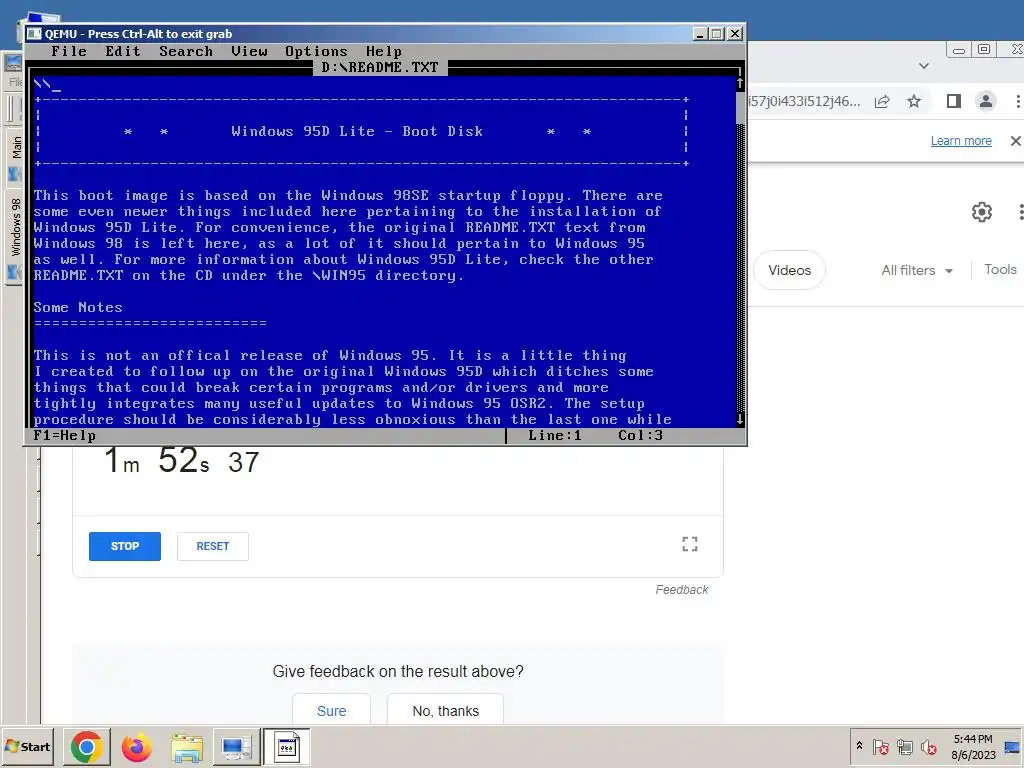The image size is (1024, 768).
Task: Open the computer monitor taskbar app
Action: pyautogui.click(x=236, y=747)
